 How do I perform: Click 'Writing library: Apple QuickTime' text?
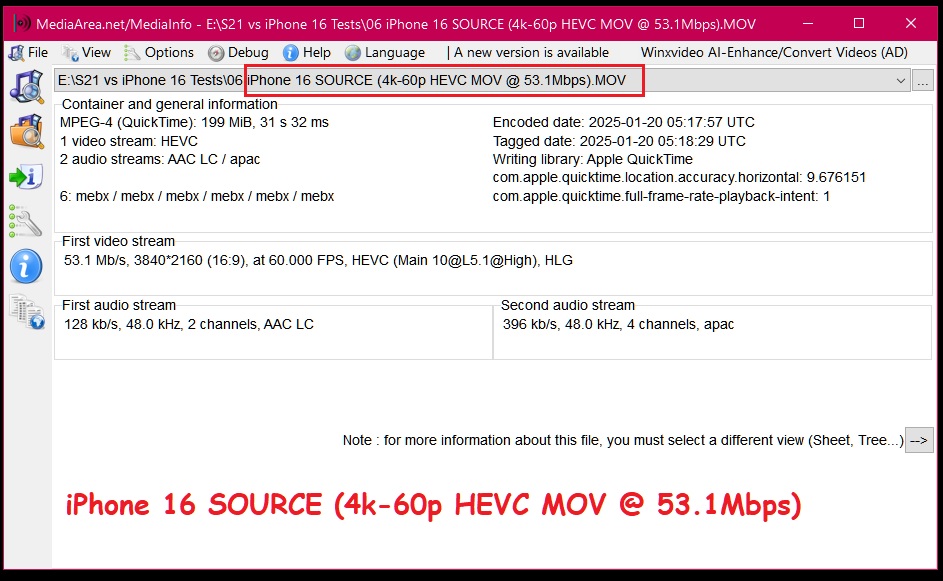point(592,159)
